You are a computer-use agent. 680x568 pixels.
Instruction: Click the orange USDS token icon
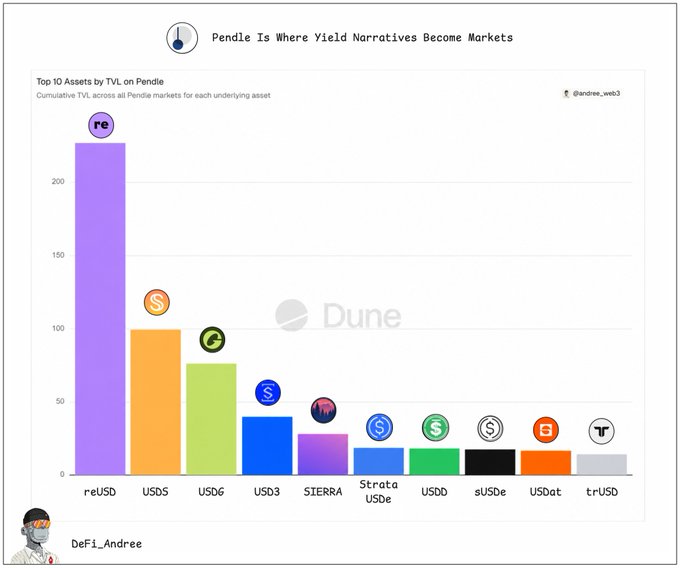coord(157,302)
